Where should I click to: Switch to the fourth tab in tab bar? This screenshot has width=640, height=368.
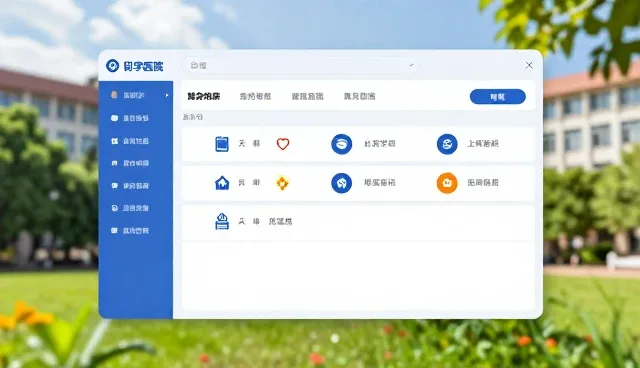pyautogui.click(x=359, y=96)
